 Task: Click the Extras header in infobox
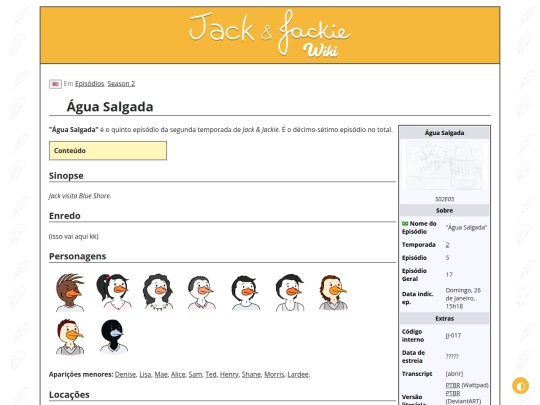(444, 319)
